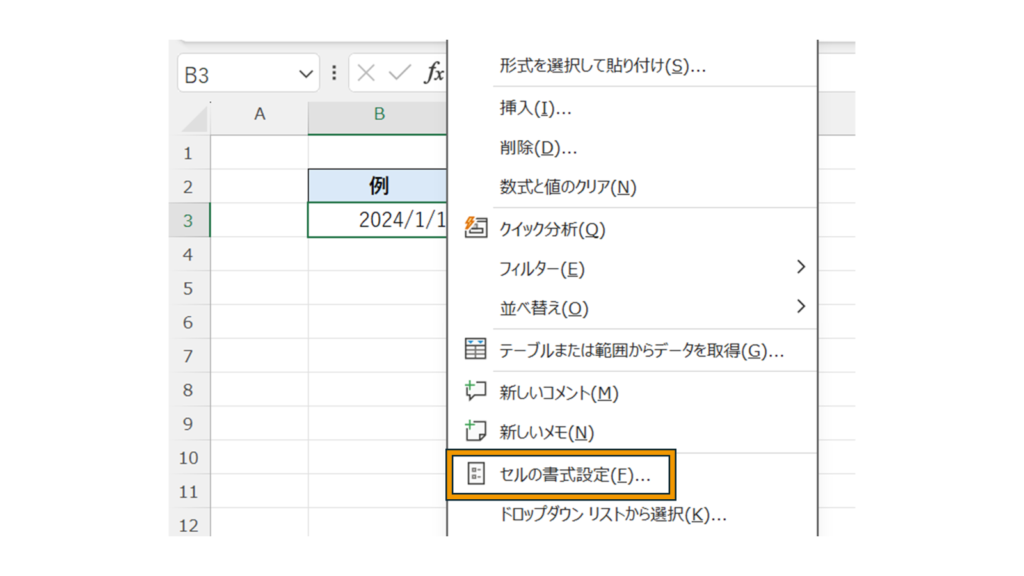Open the Name Box dropdown arrow
The width and height of the screenshot is (1024, 576).
[x=306, y=75]
